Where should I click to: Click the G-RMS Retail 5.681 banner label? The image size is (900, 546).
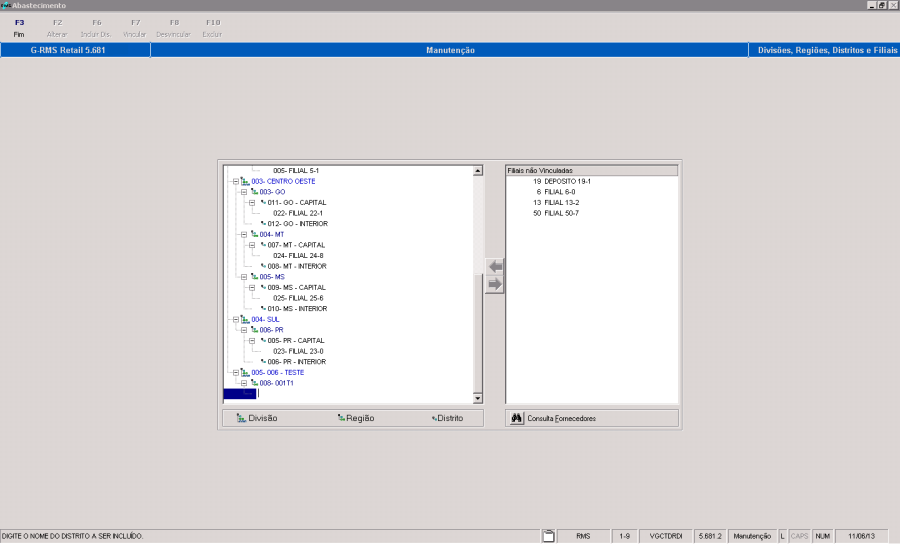tap(68, 51)
